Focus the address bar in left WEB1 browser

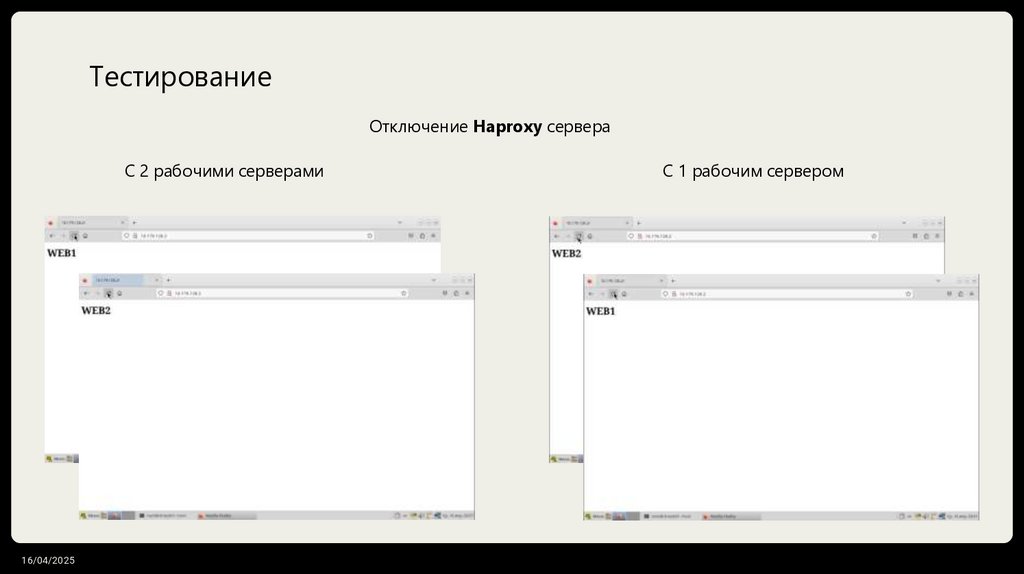[248, 236]
